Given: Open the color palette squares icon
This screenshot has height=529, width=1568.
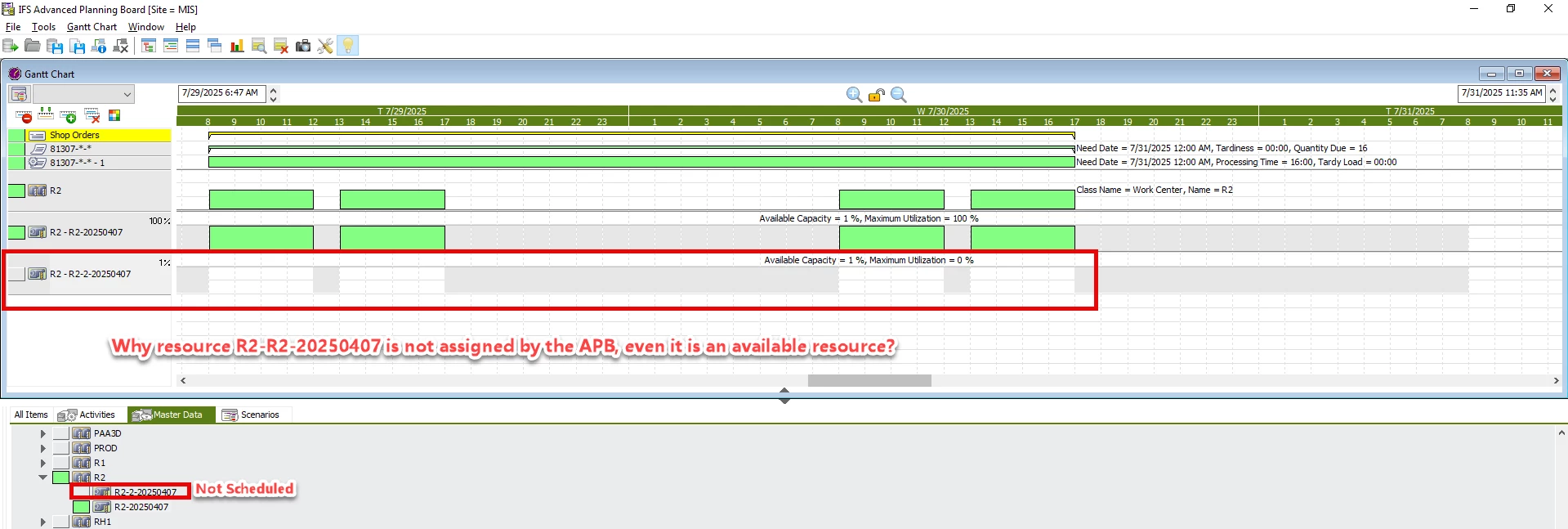Looking at the screenshot, I should (x=114, y=116).
